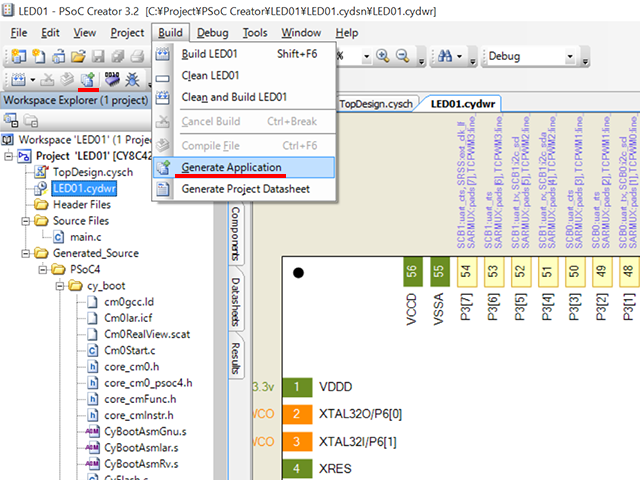Click the Build project toolbar icon
640x480 pixels.
click(x=18, y=79)
